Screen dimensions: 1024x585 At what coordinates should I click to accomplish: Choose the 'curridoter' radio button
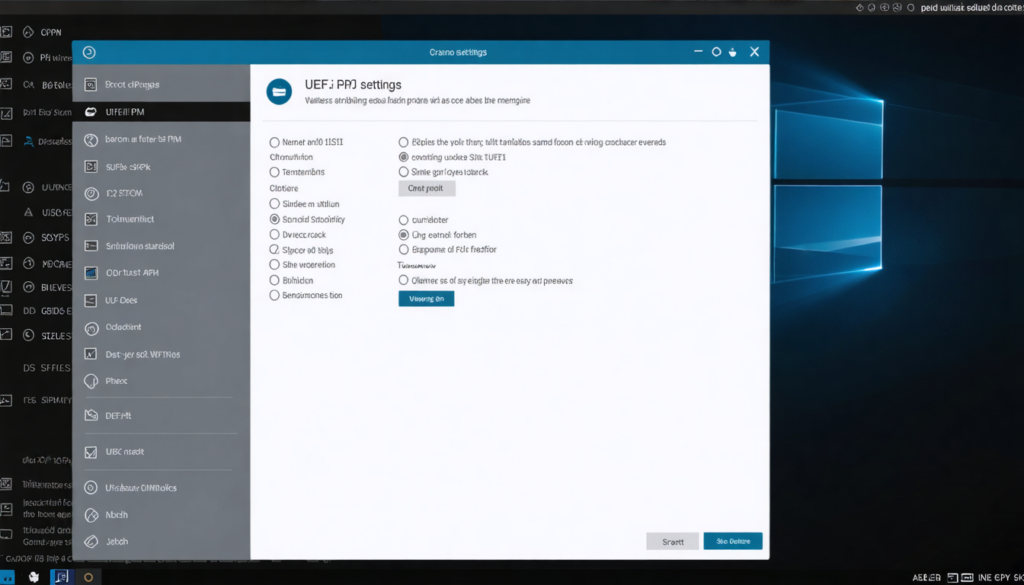tap(404, 220)
